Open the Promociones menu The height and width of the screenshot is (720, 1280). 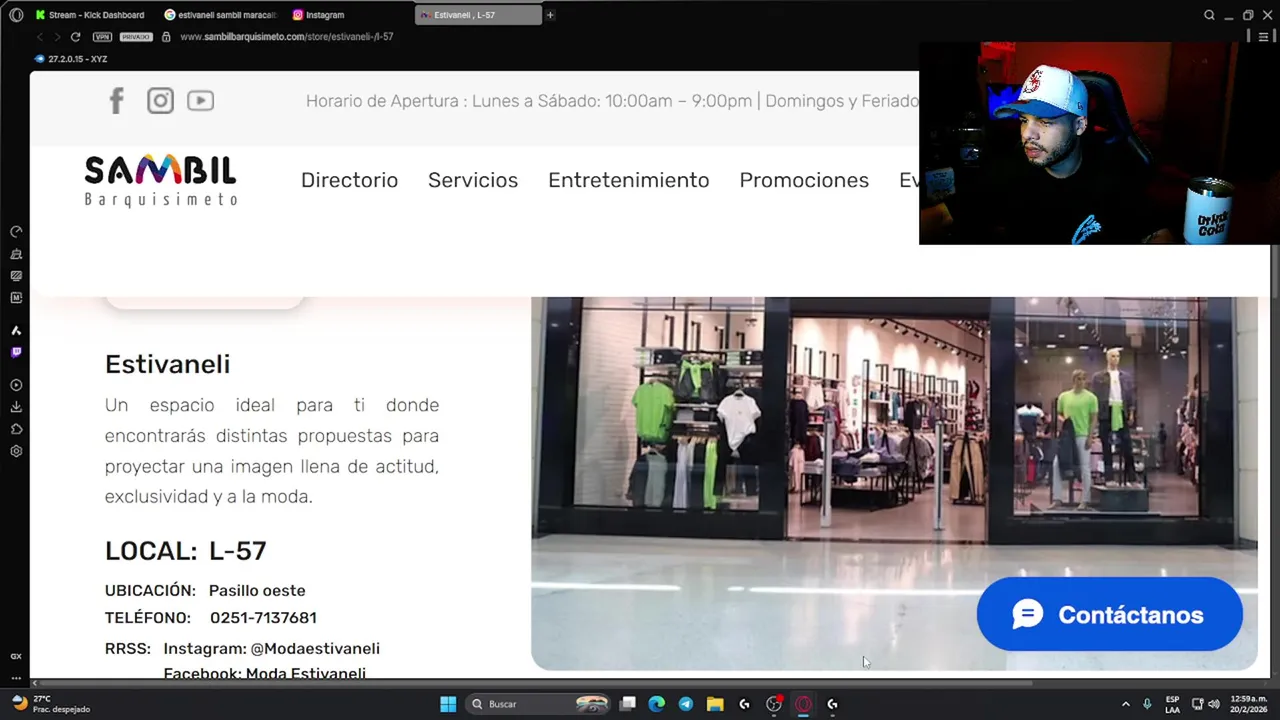[x=804, y=180]
